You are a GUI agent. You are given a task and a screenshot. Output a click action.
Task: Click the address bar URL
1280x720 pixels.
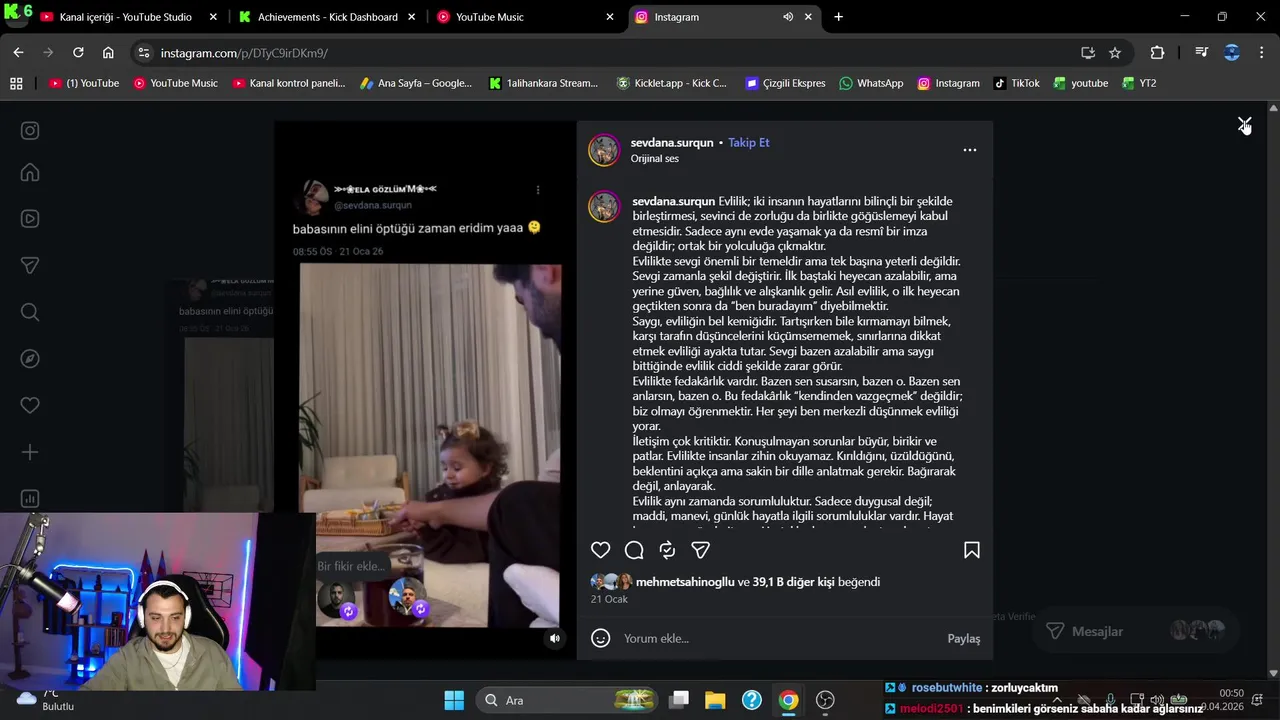pyautogui.click(x=244, y=53)
